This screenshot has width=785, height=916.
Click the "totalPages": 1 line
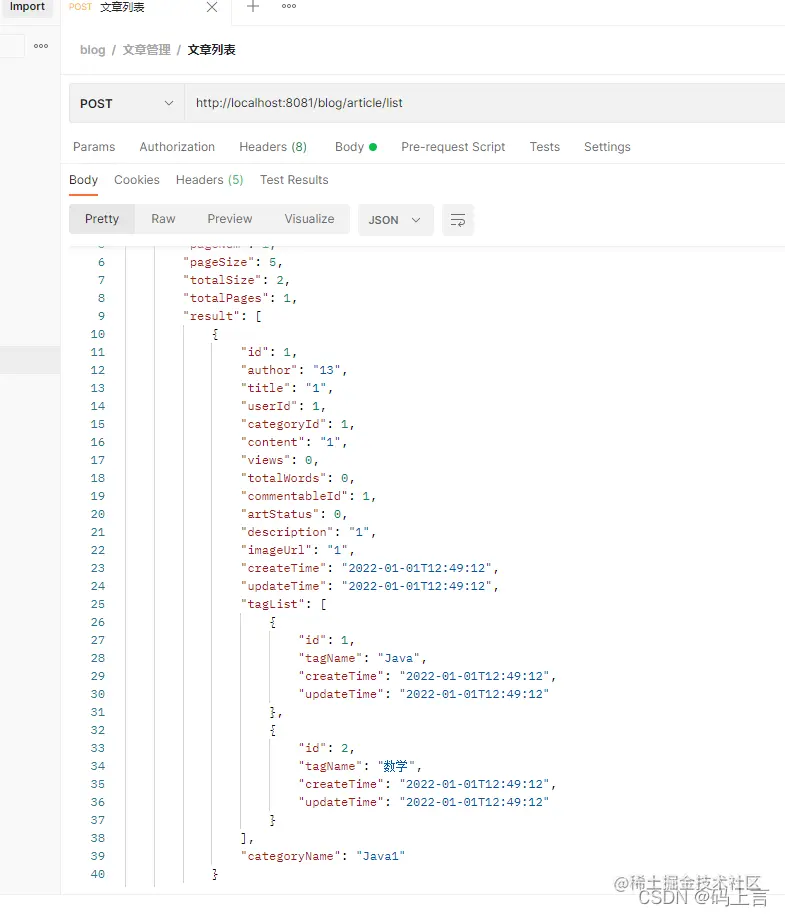point(240,299)
